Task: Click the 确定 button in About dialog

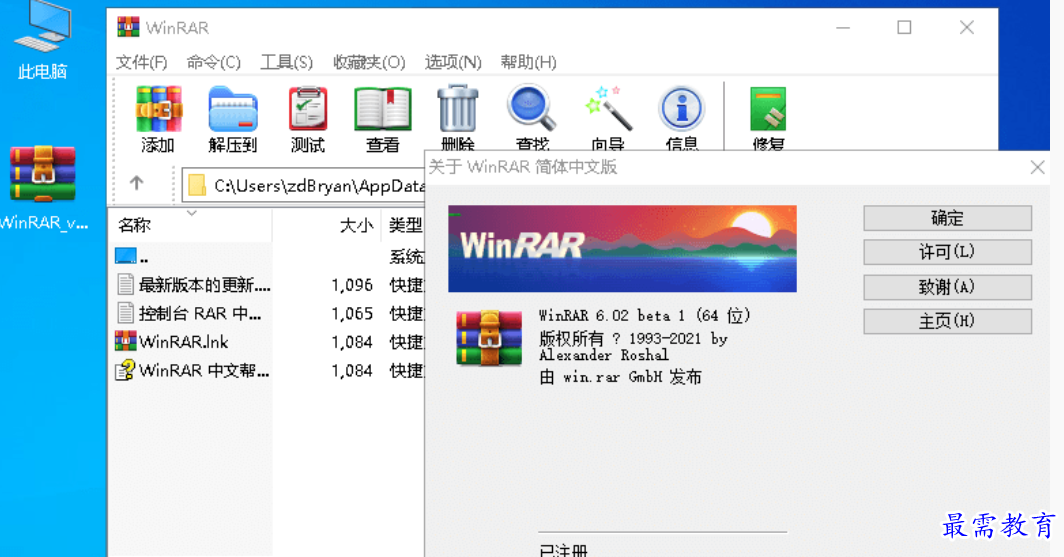Action: [947, 218]
